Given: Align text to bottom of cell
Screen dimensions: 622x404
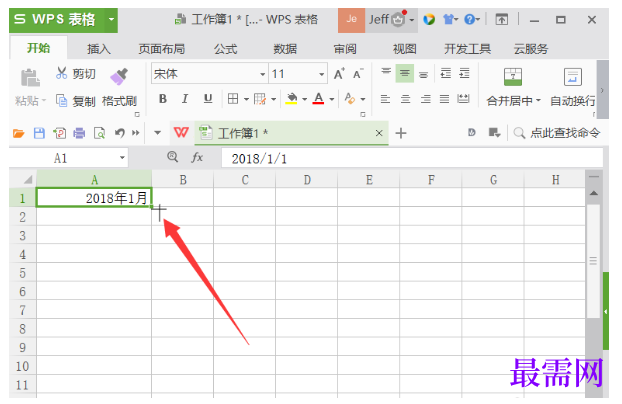Looking at the screenshot, I should [424, 74].
